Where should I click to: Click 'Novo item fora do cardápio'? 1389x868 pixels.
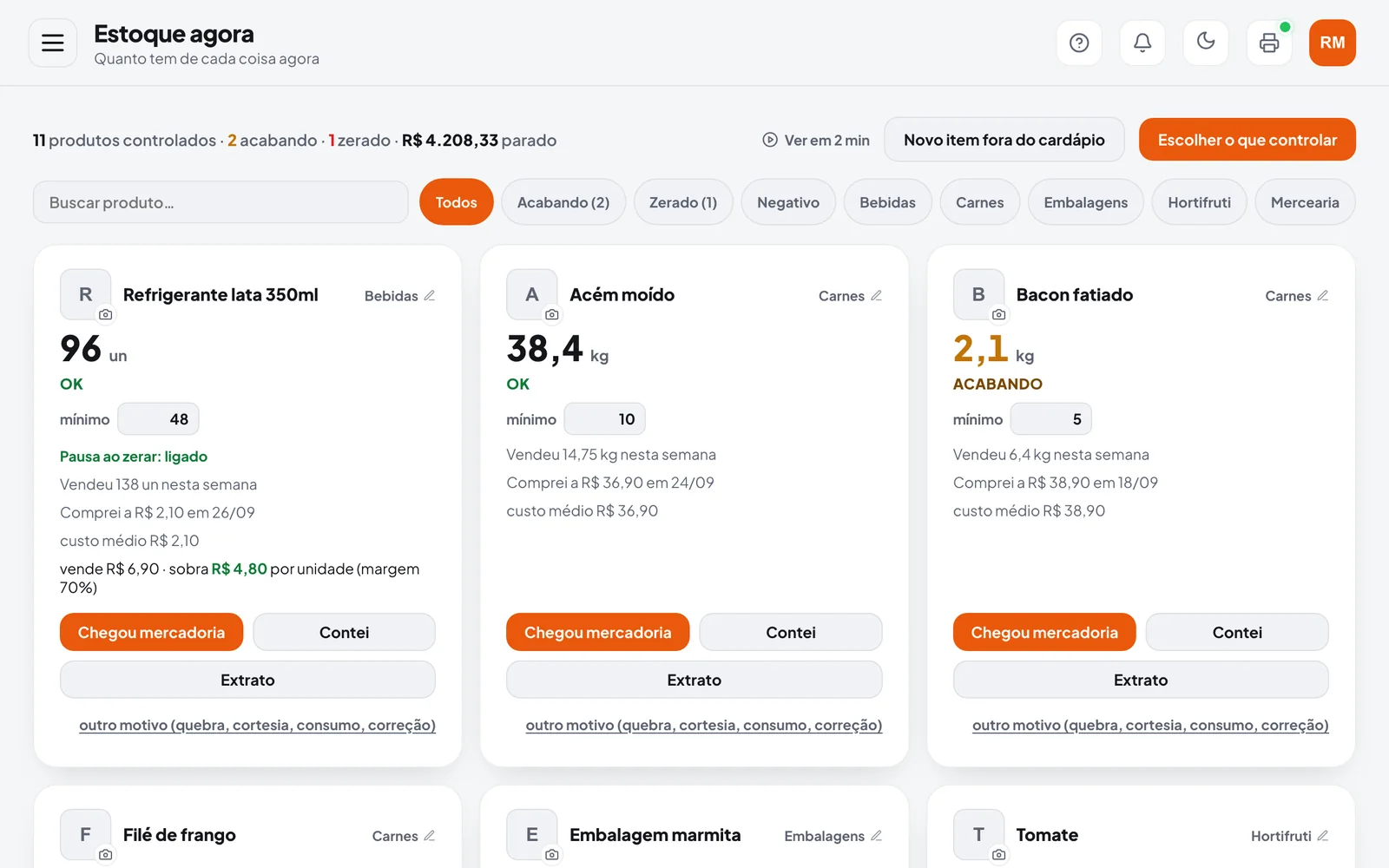[x=1004, y=140]
